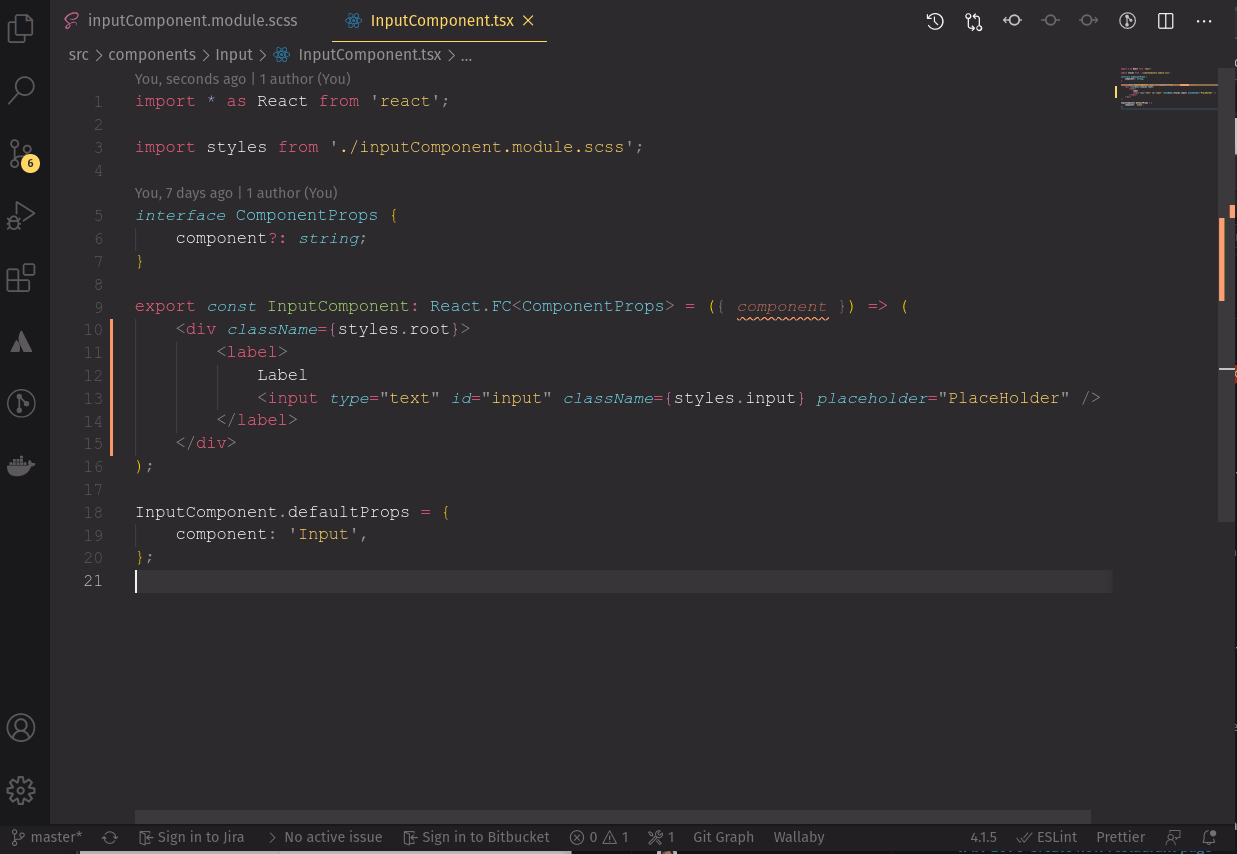The width and height of the screenshot is (1237, 854).
Task: Open the Extensions view
Action: (x=22, y=278)
